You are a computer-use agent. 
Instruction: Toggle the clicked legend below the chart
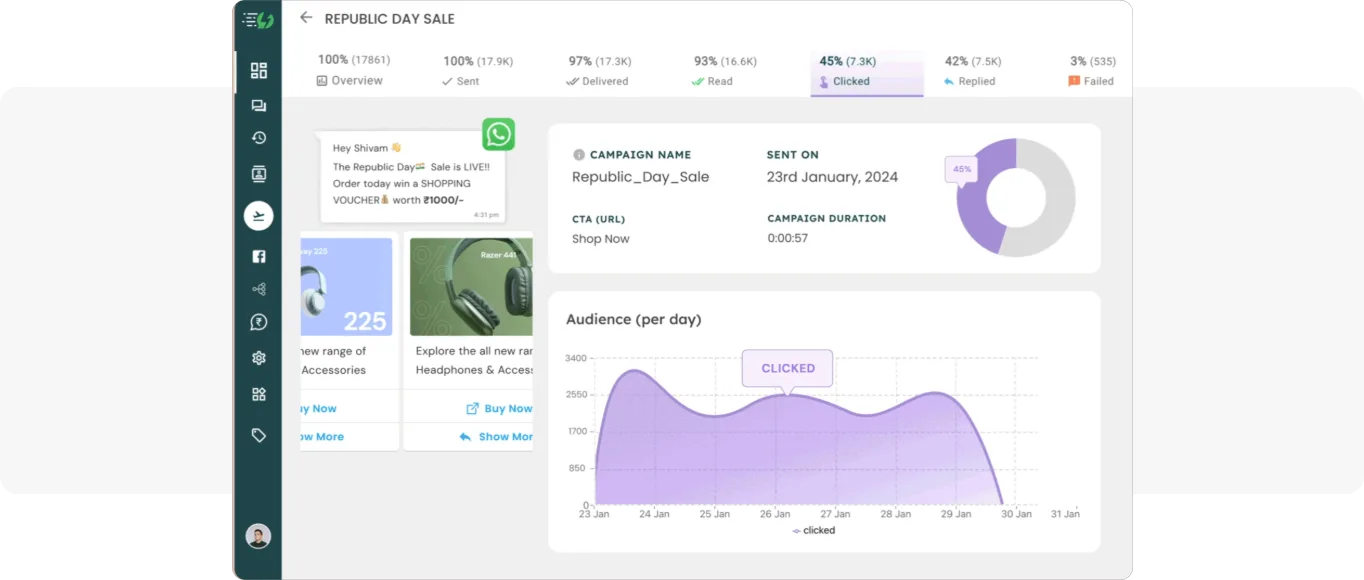click(x=813, y=530)
